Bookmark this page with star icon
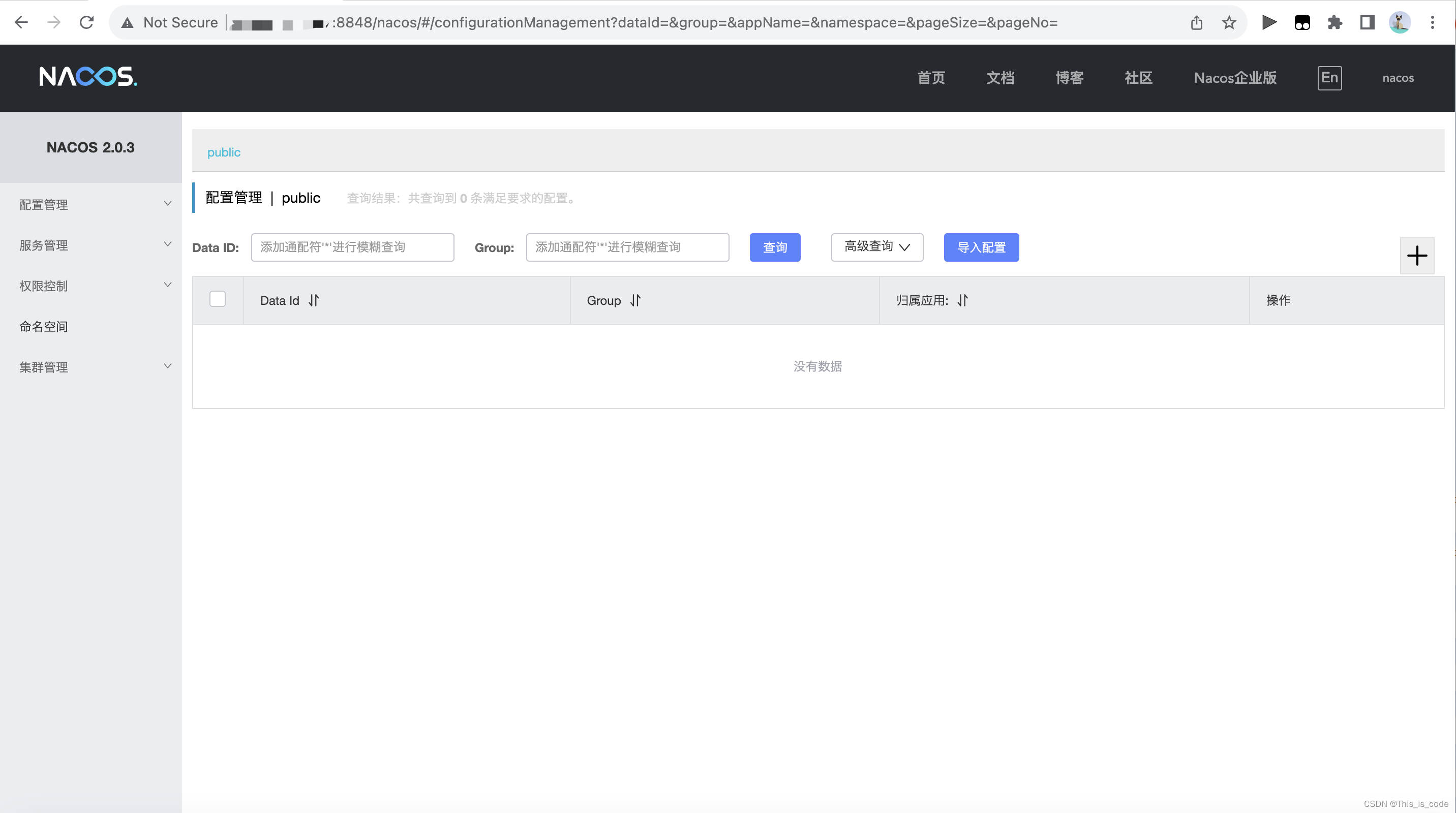Viewport: 1456px width, 813px height. 1229,22
